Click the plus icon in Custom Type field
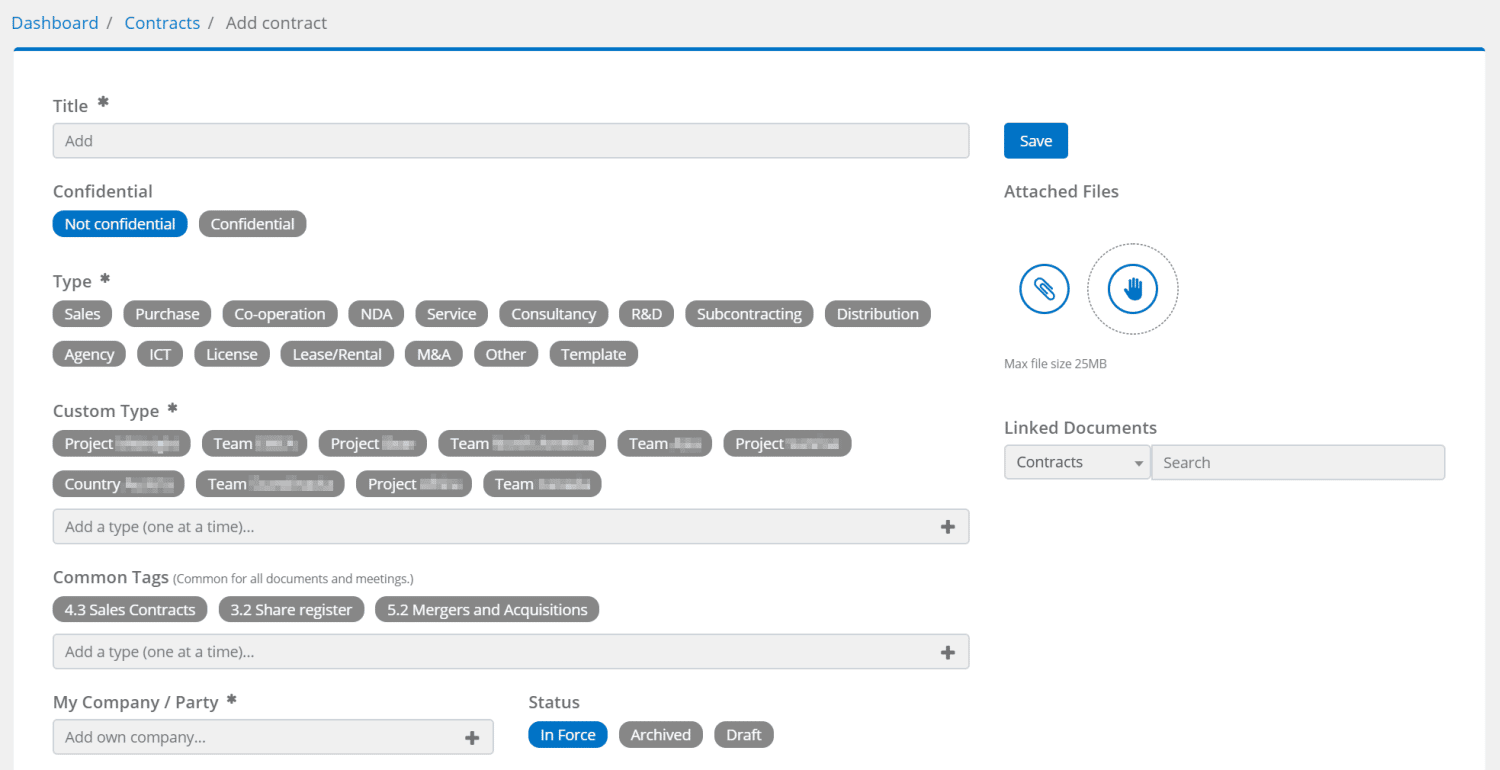 (947, 526)
